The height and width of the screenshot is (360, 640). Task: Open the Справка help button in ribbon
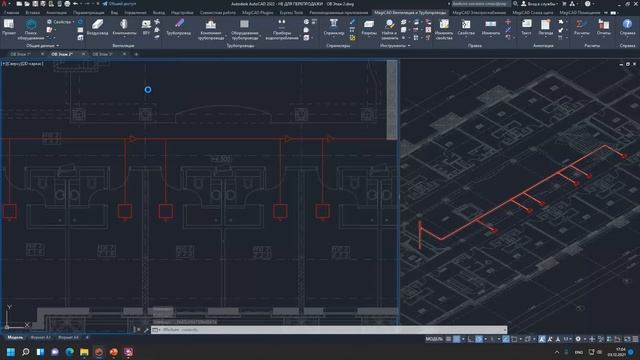627,27
